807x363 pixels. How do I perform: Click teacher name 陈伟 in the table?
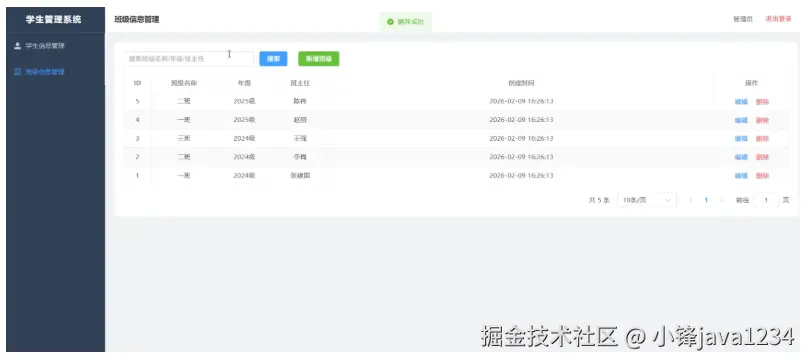coord(300,101)
